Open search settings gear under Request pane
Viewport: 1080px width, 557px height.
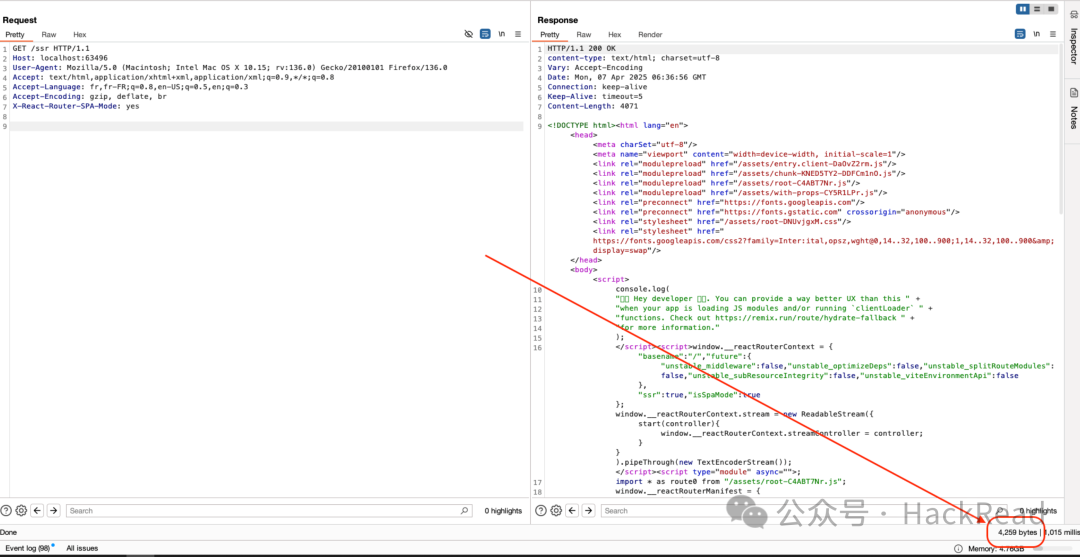(x=21, y=510)
